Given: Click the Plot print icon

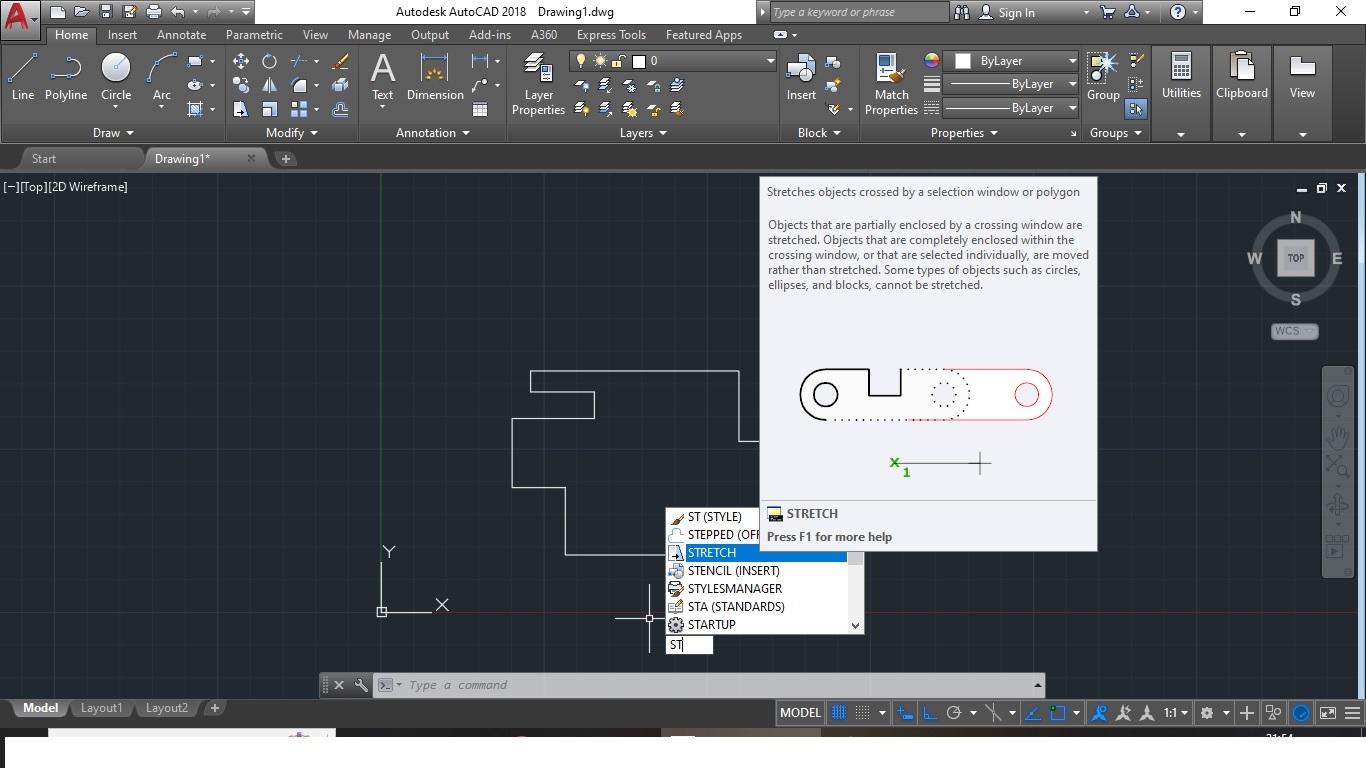Looking at the screenshot, I should 153,12.
